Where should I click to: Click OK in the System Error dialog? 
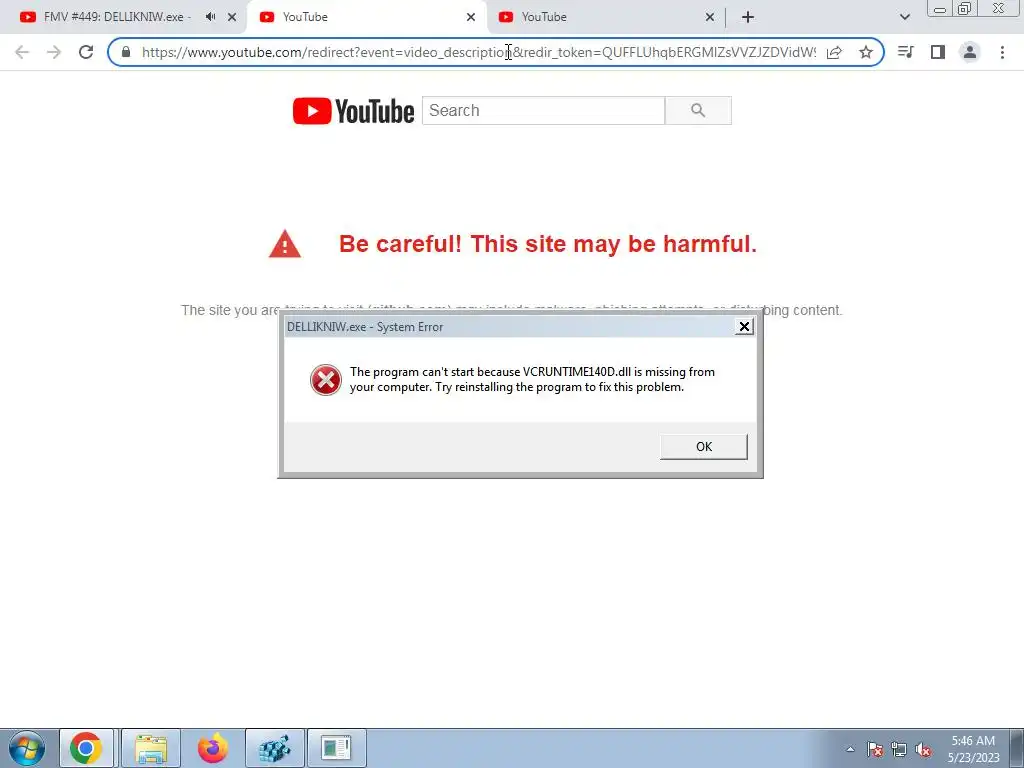(x=703, y=447)
